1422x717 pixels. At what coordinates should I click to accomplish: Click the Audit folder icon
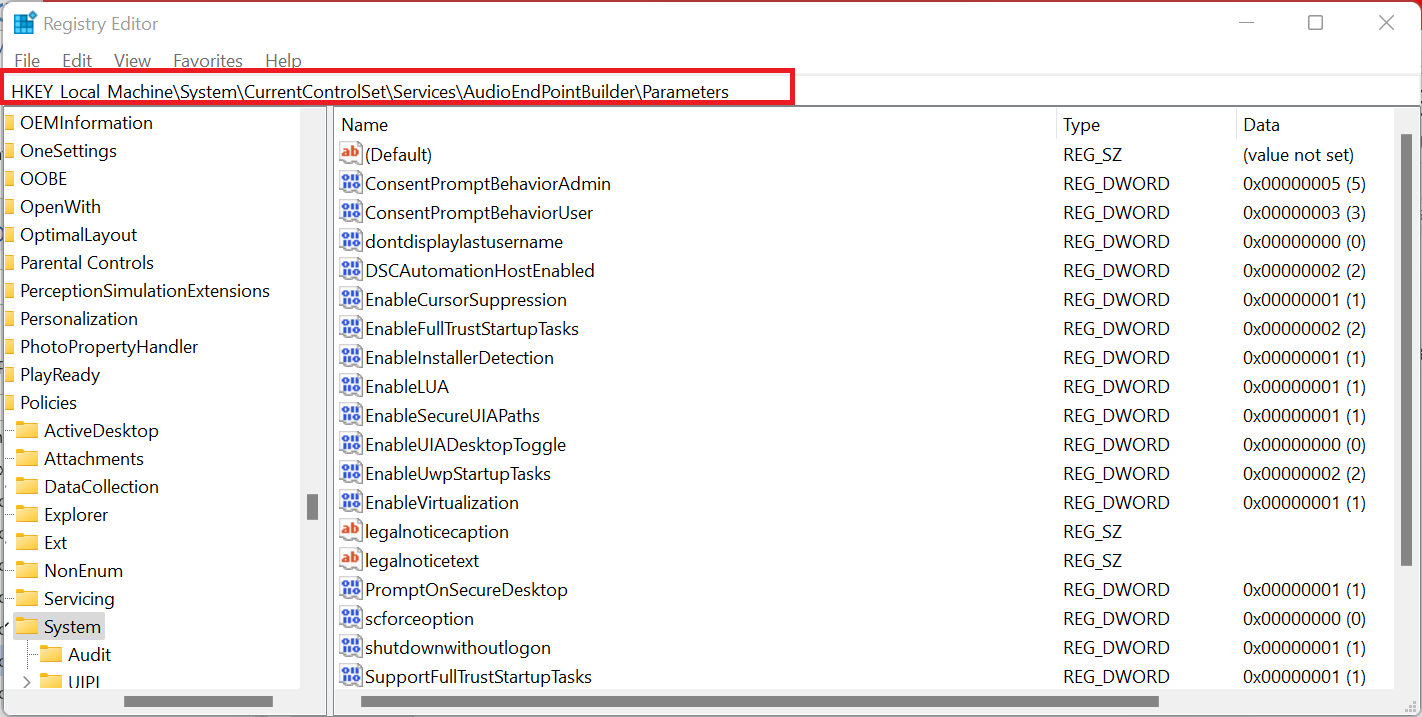(51, 655)
